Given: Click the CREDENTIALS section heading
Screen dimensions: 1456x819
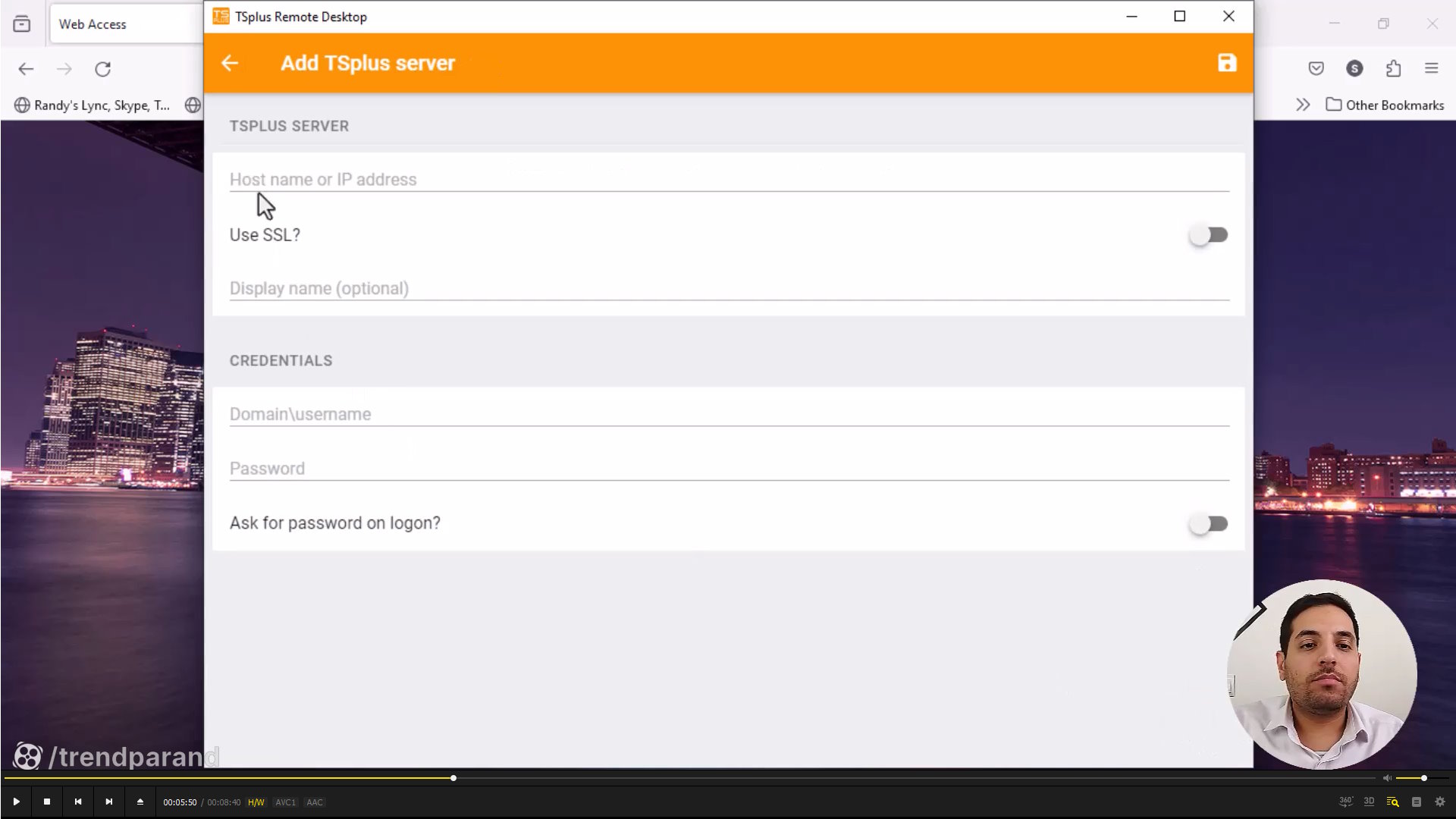Looking at the screenshot, I should coord(281,361).
